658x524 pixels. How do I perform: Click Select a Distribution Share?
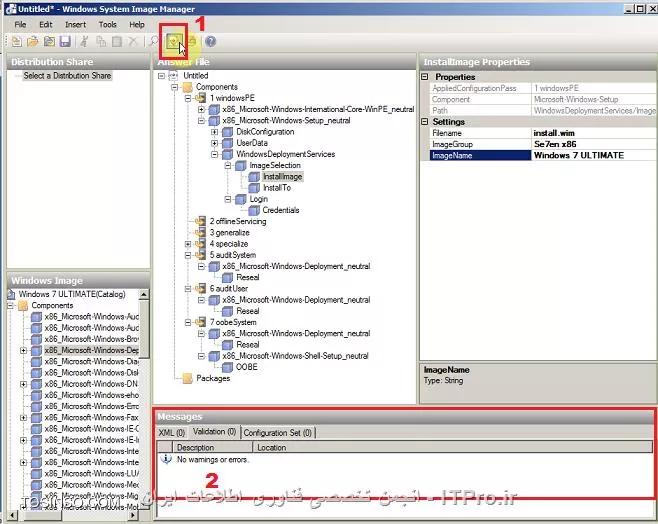[x=67, y=76]
